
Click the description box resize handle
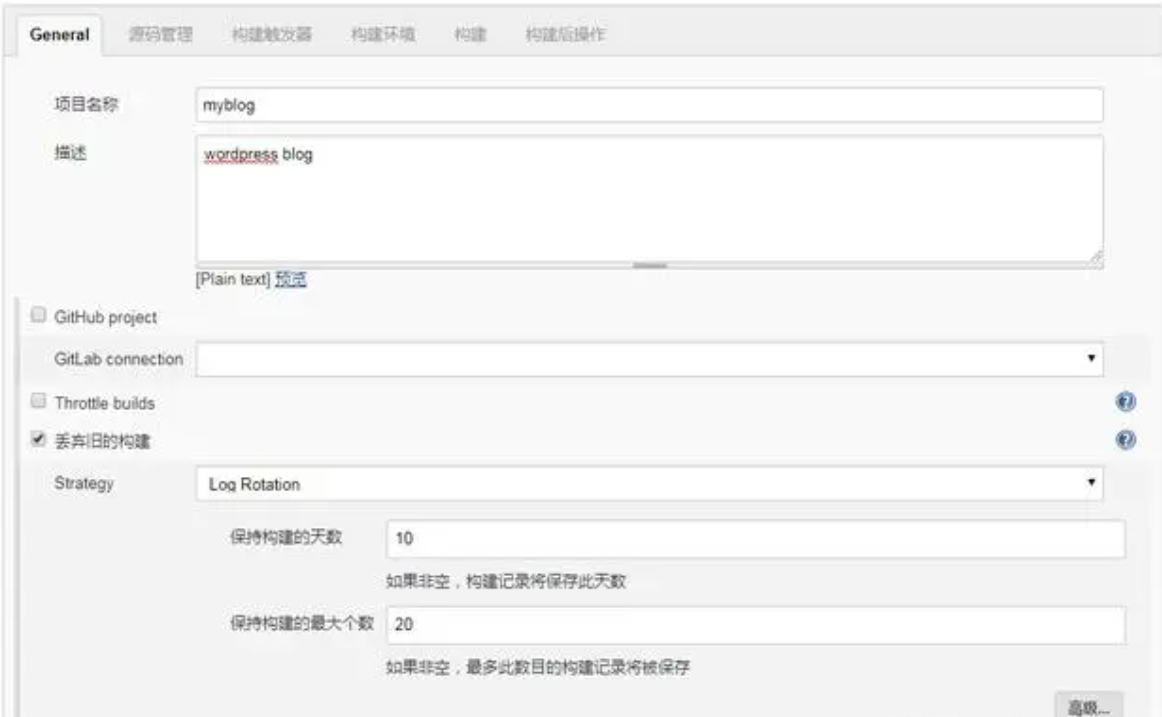pos(1096,258)
